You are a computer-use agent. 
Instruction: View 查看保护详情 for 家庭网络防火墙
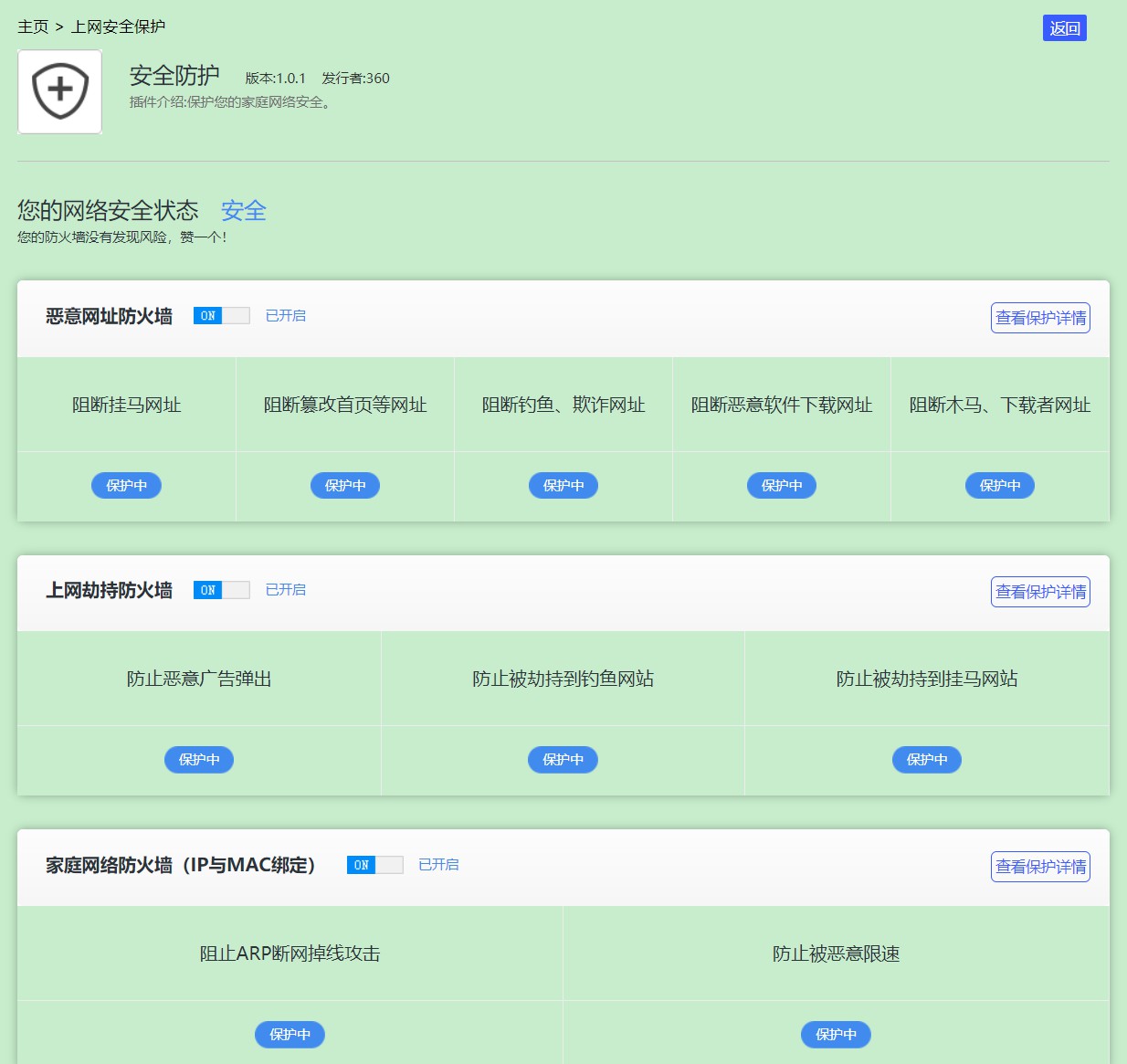coord(1040,867)
